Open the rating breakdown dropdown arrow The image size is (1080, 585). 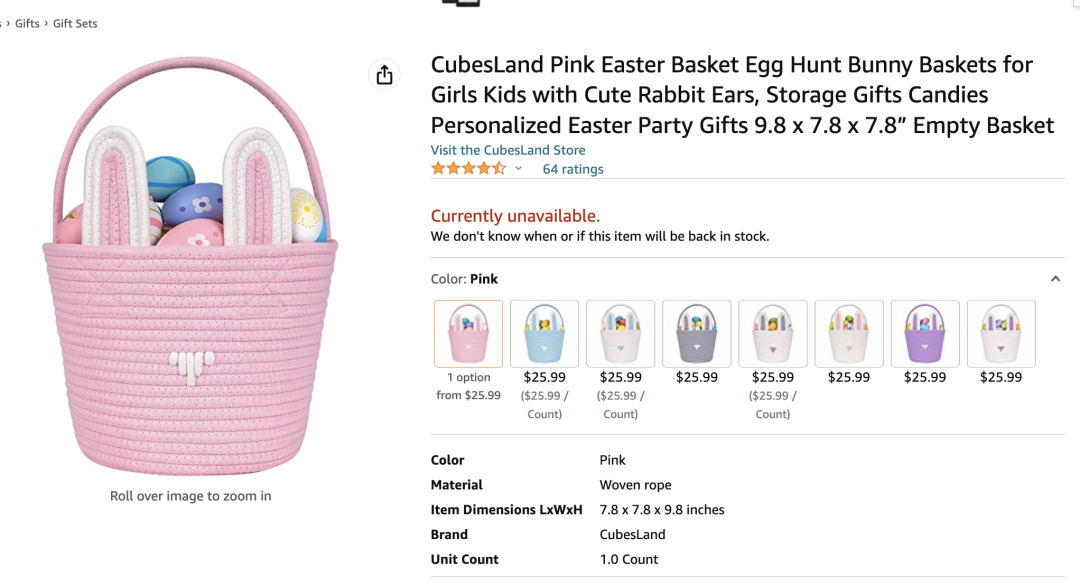coord(518,169)
